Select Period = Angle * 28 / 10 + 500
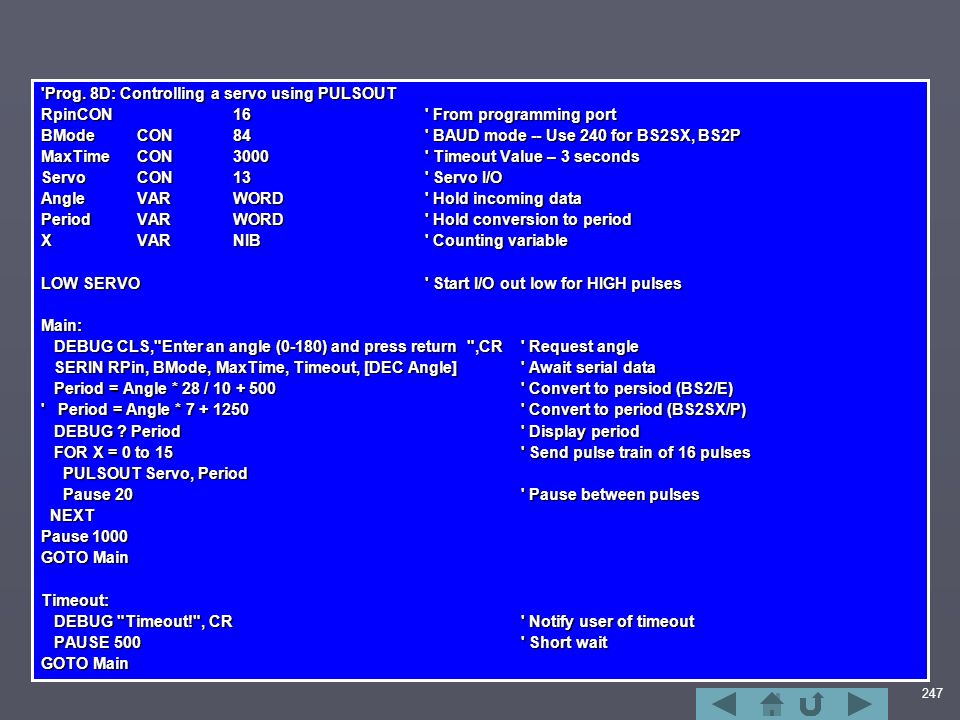 [165, 389]
